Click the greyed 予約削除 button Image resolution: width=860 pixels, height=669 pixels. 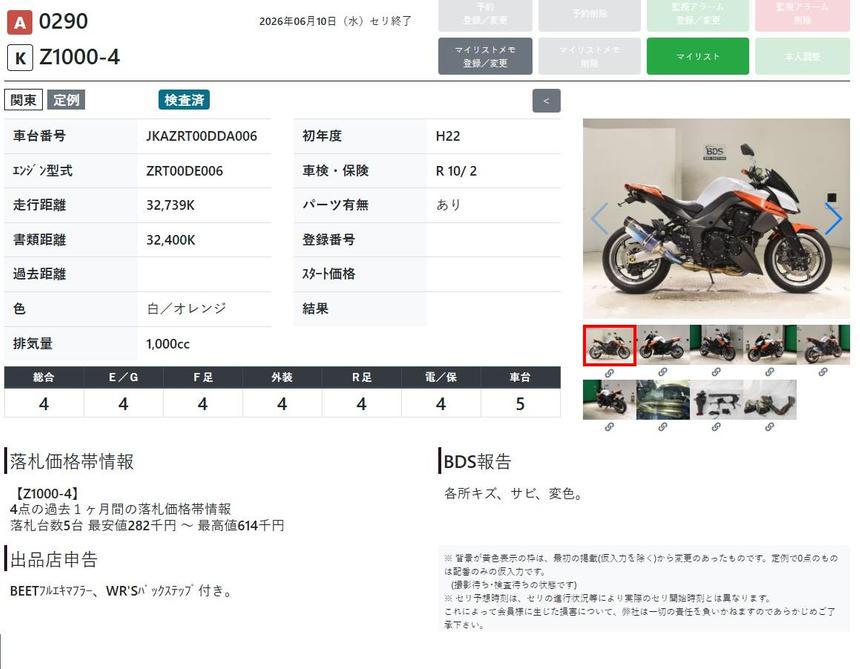tap(589, 14)
